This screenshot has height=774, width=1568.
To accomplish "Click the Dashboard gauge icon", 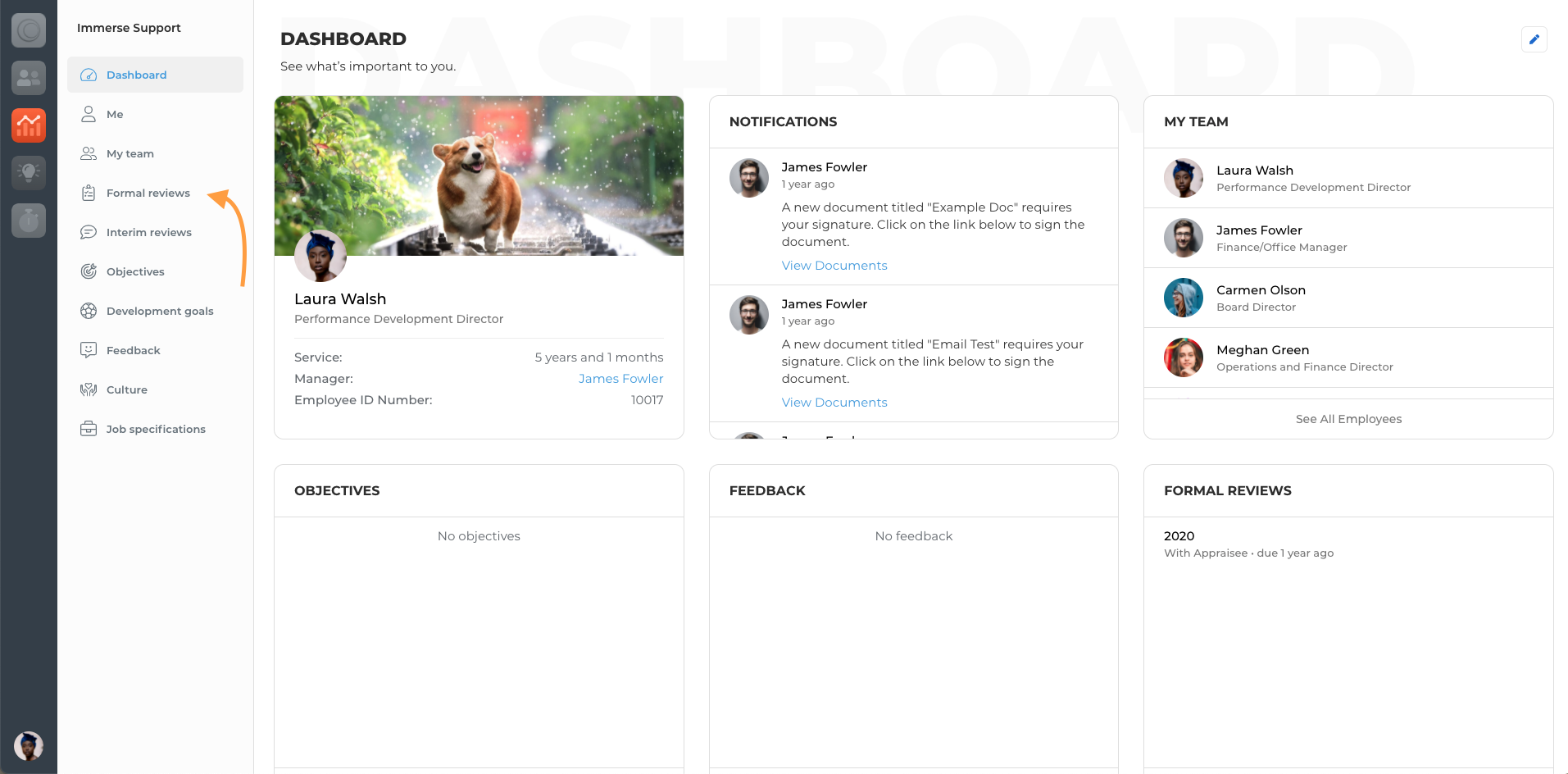I will point(89,75).
